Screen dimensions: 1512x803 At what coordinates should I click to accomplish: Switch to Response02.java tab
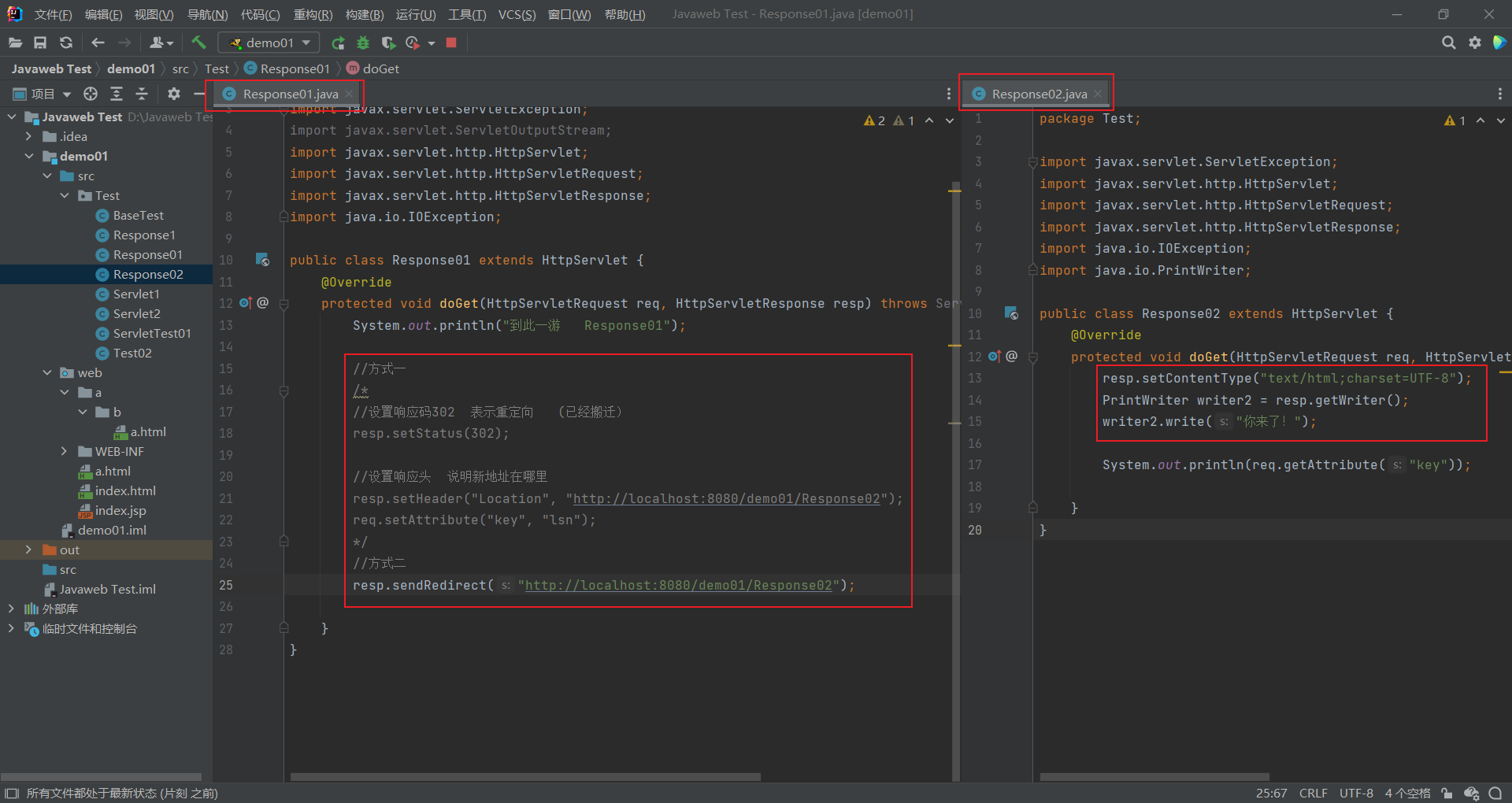[x=1037, y=94]
